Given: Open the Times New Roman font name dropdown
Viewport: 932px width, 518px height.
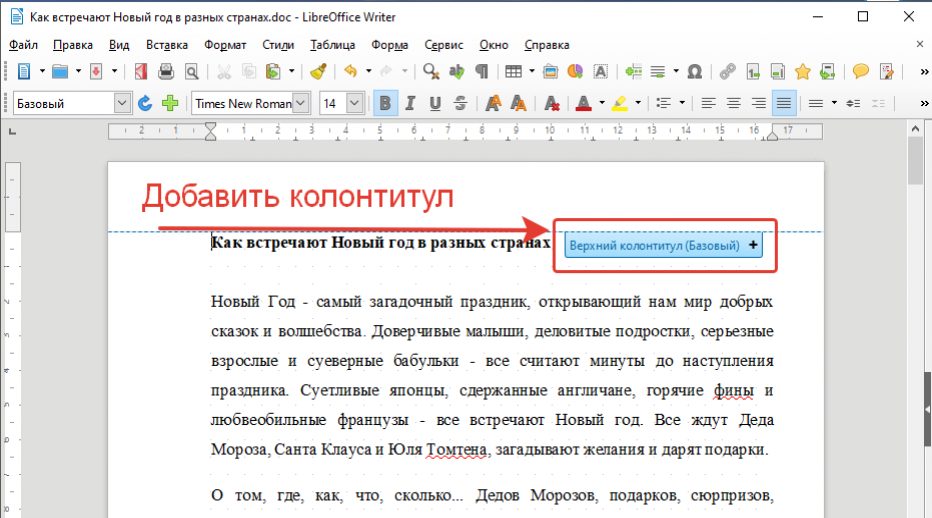Looking at the screenshot, I should (301, 103).
